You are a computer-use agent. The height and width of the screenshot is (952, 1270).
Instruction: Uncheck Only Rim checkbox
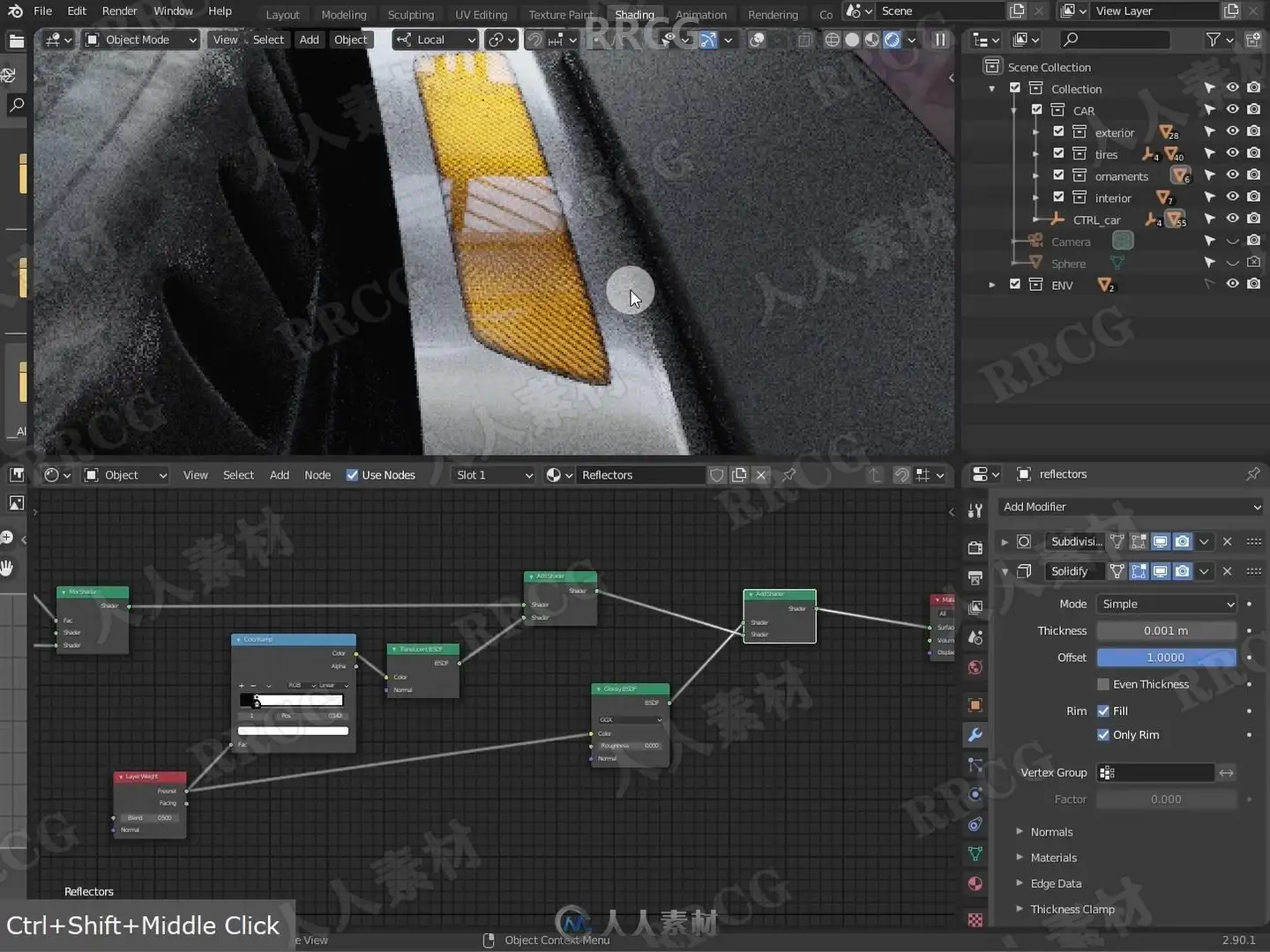[x=1103, y=734]
